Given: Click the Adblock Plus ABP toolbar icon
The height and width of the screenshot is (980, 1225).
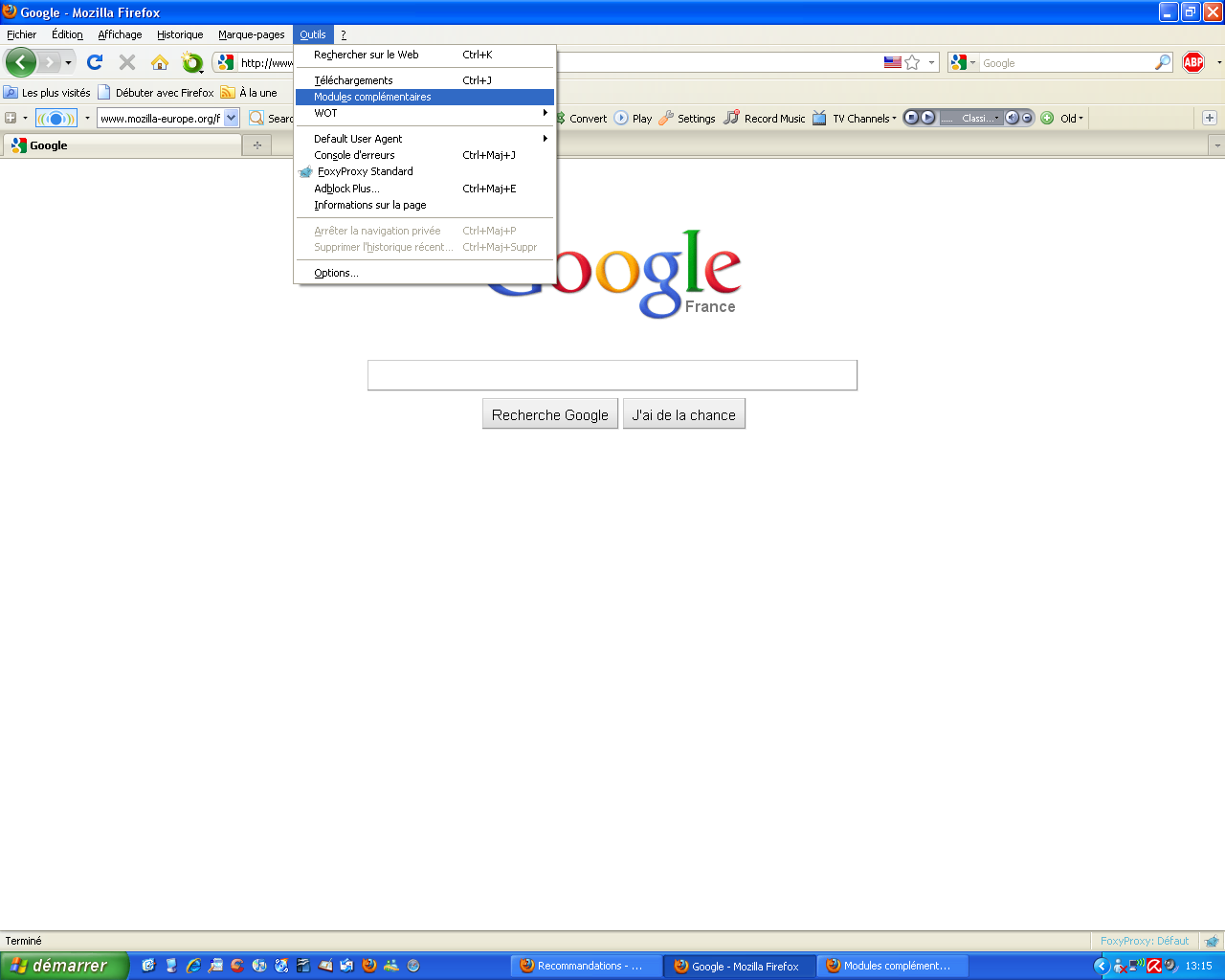Looking at the screenshot, I should click(1192, 62).
